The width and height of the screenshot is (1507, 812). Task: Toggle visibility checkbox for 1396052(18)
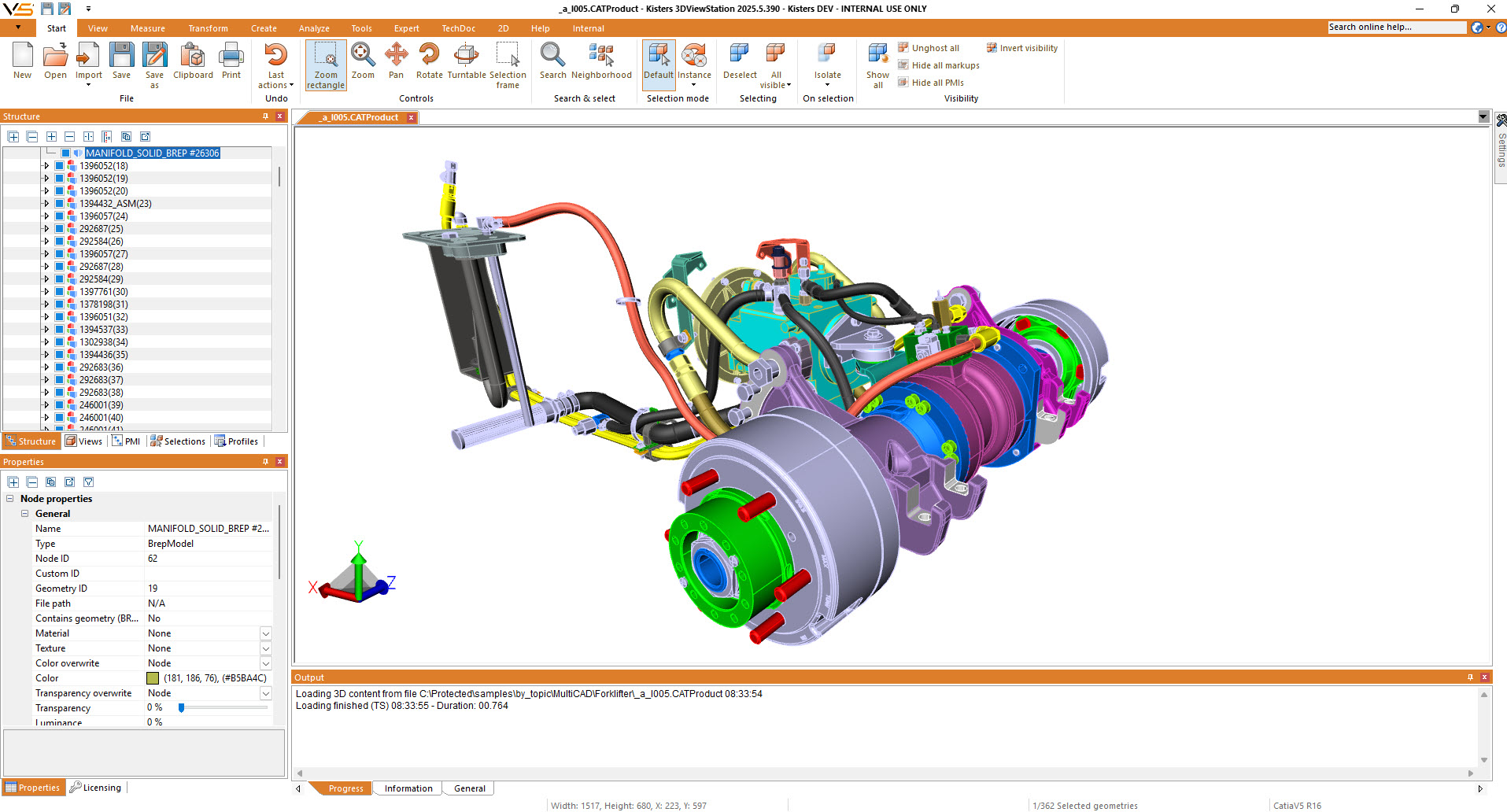[x=60, y=166]
